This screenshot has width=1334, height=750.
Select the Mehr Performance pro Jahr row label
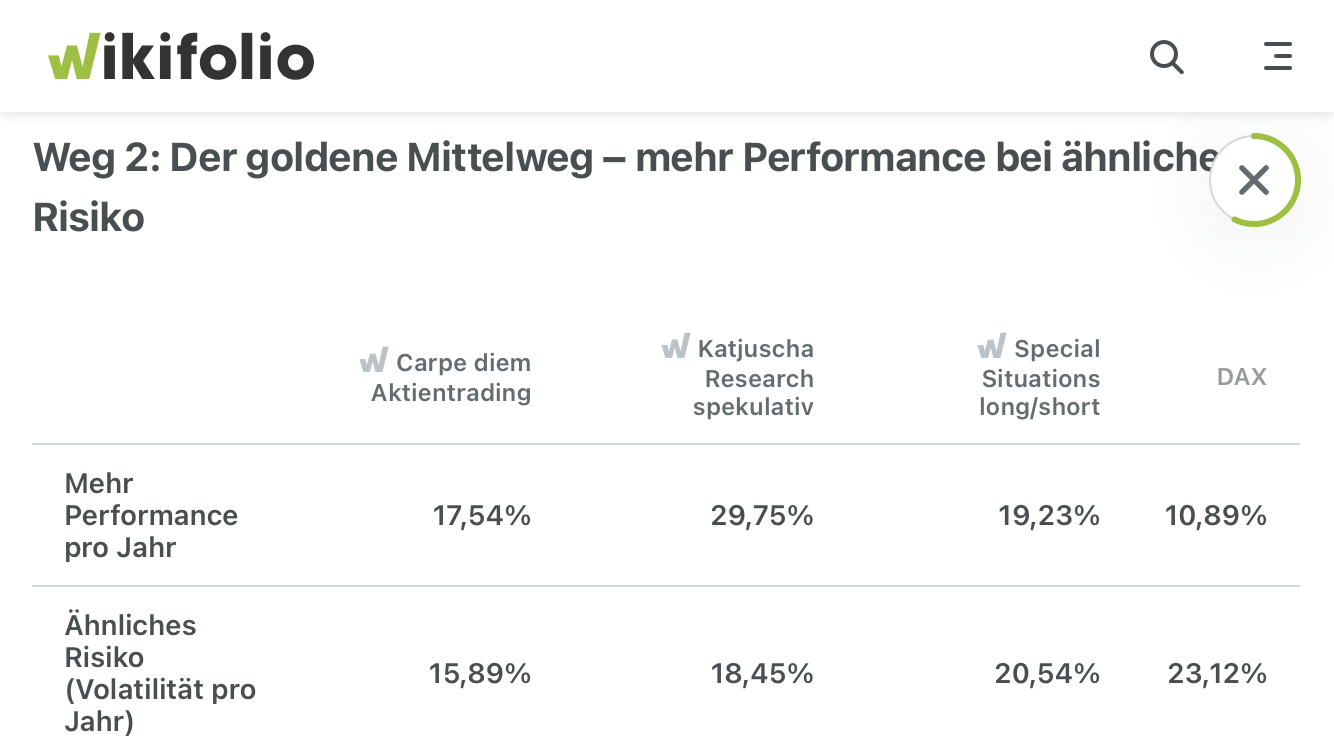(151, 515)
